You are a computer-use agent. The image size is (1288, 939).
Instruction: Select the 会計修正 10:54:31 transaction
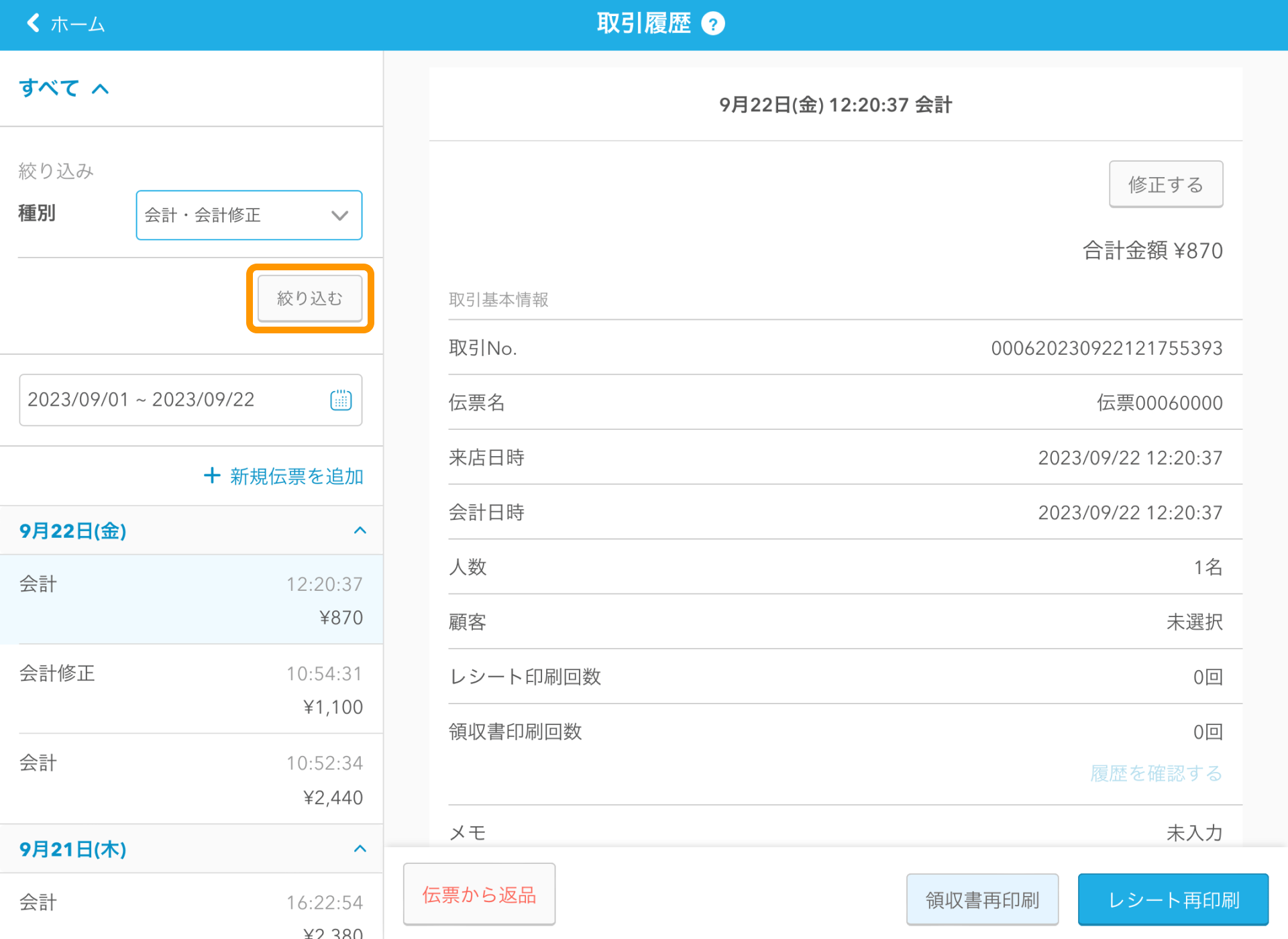(191, 689)
